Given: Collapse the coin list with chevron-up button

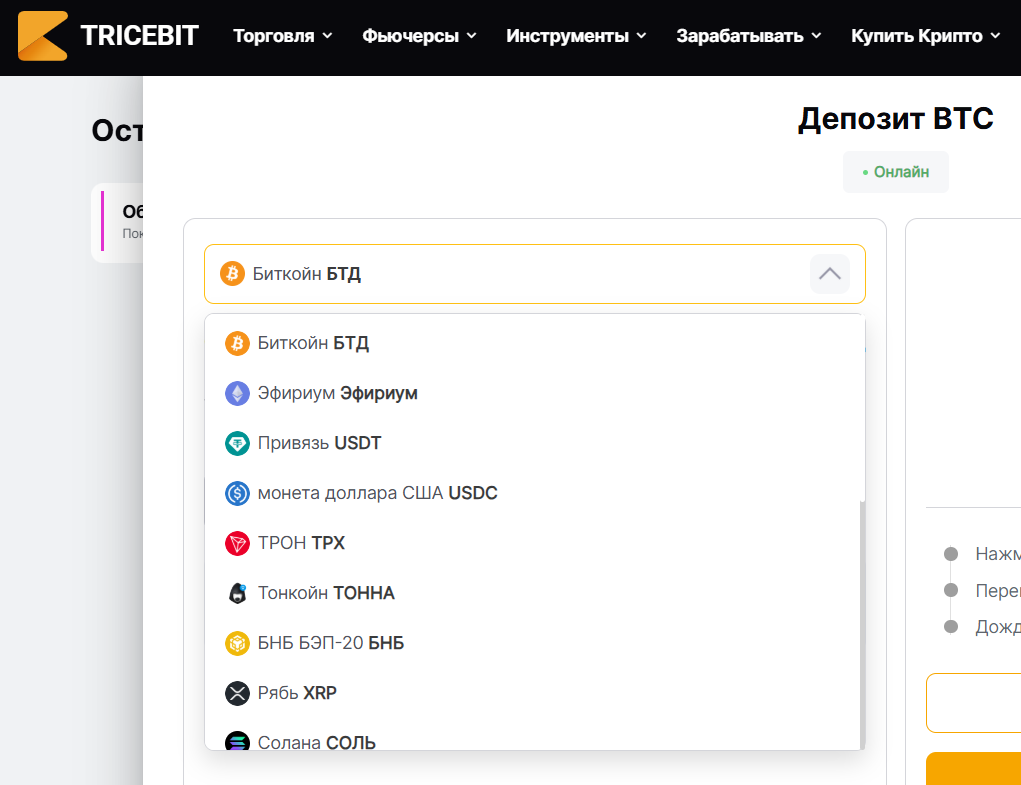Looking at the screenshot, I should (830, 274).
